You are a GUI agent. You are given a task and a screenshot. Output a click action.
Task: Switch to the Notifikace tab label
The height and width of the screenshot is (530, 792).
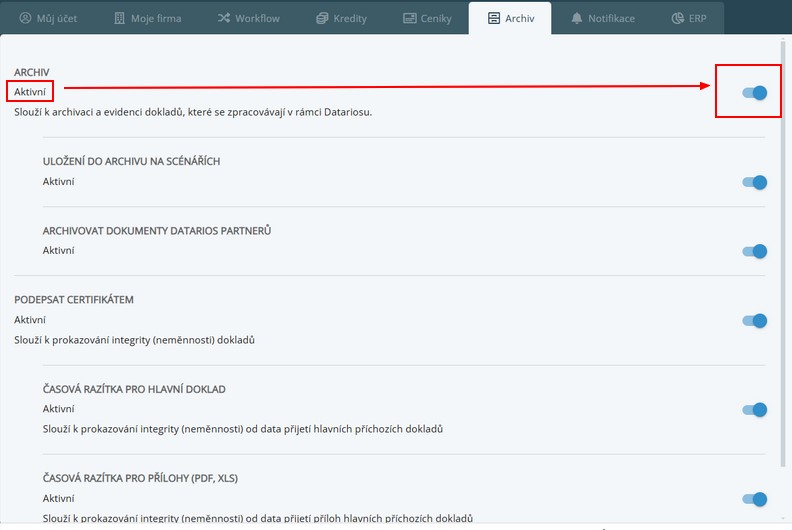coord(611,18)
